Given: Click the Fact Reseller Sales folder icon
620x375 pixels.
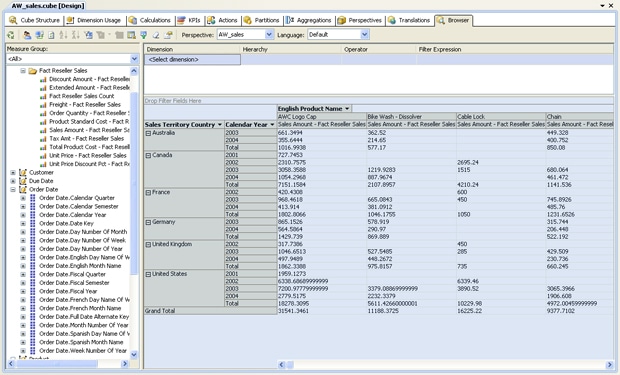Looking at the screenshot, I should tap(32, 71).
